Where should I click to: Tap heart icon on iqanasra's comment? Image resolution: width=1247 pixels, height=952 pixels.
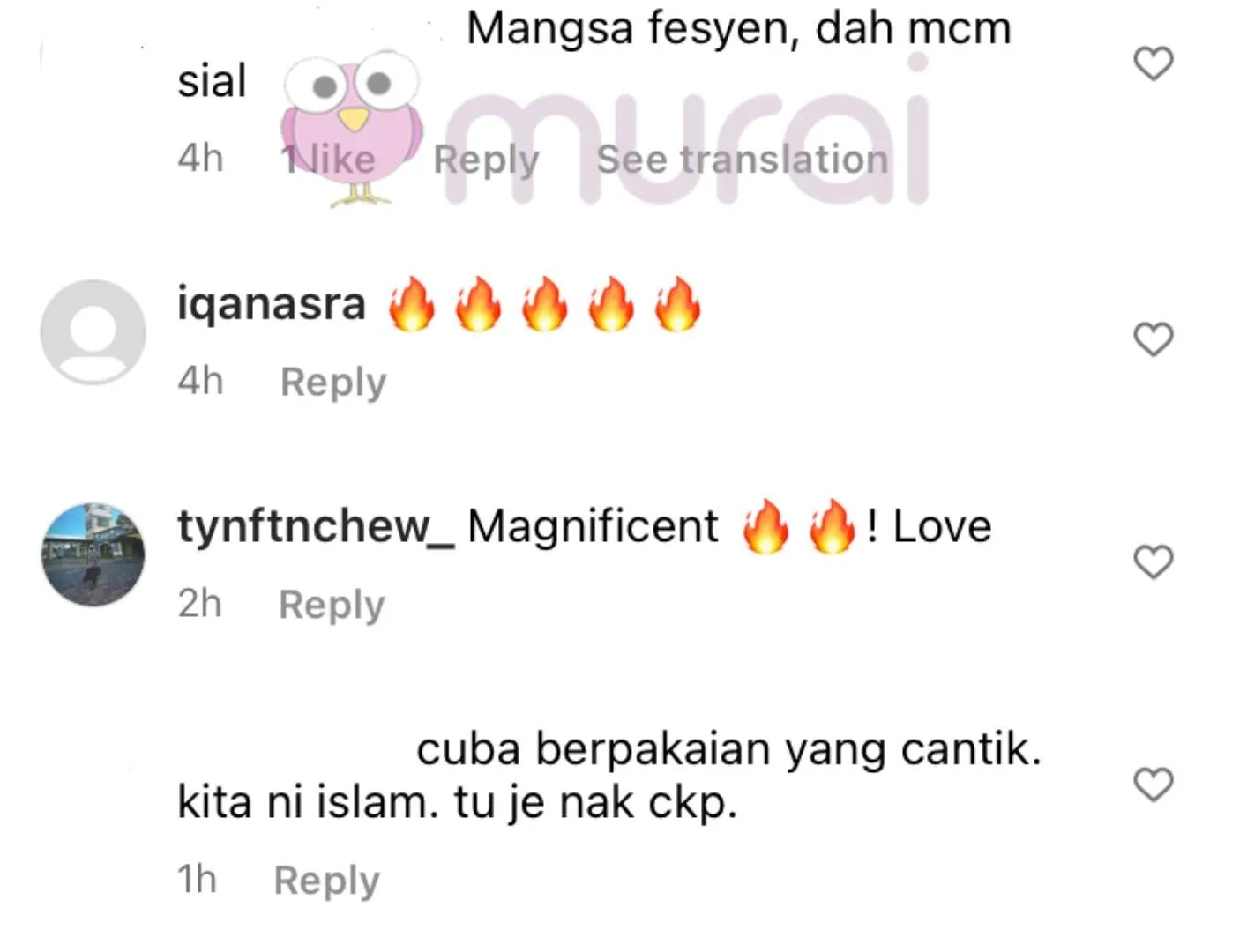tap(1153, 339)
